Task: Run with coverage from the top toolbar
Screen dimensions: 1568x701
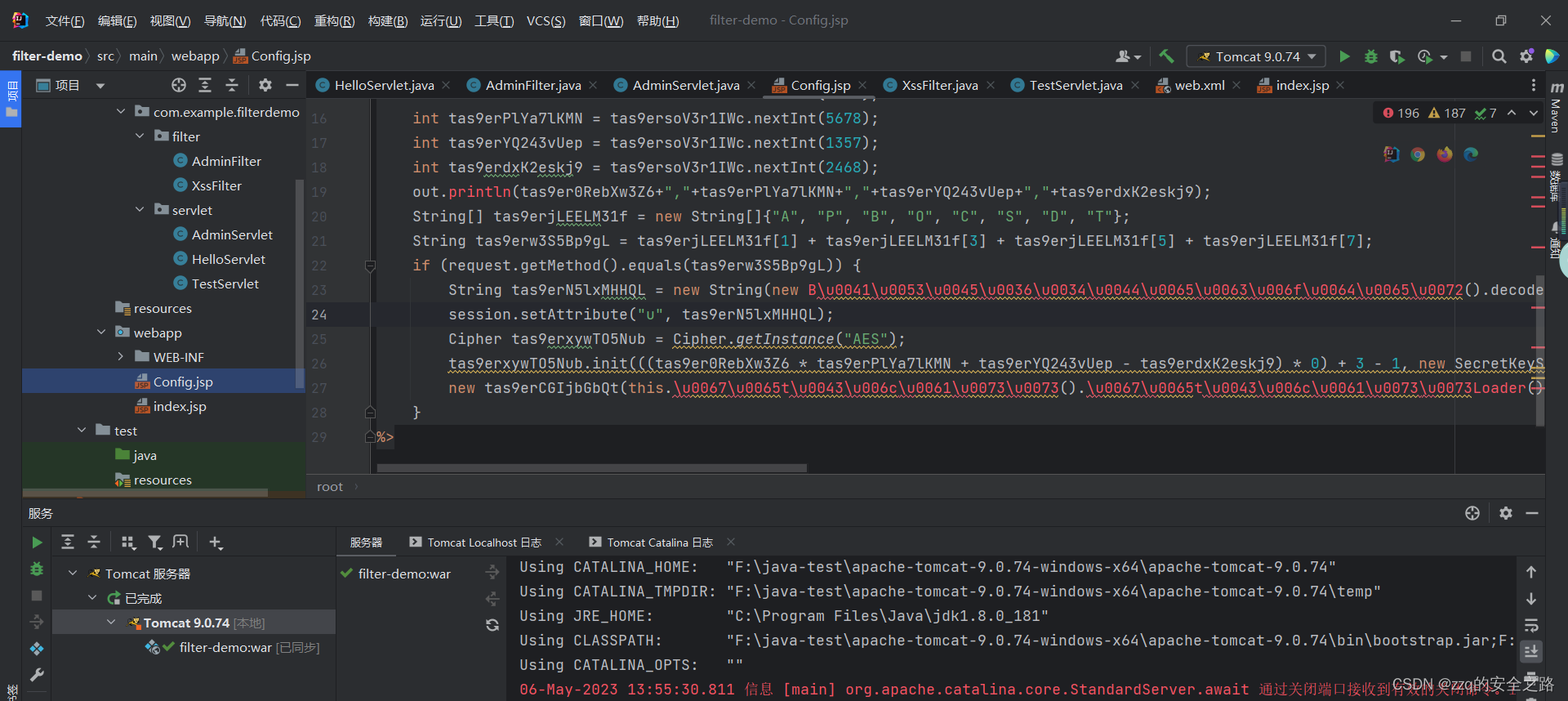Action: 1397,56
